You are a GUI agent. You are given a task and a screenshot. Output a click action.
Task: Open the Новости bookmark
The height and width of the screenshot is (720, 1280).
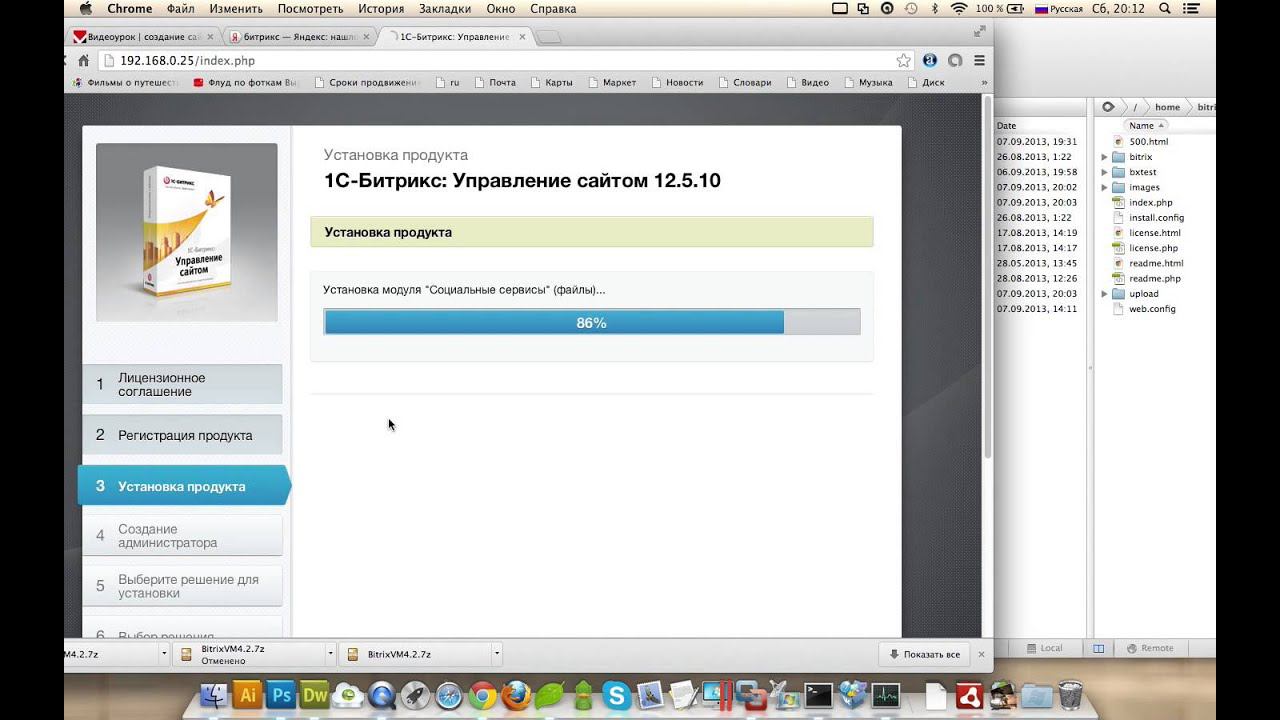[x=676, y=83]
